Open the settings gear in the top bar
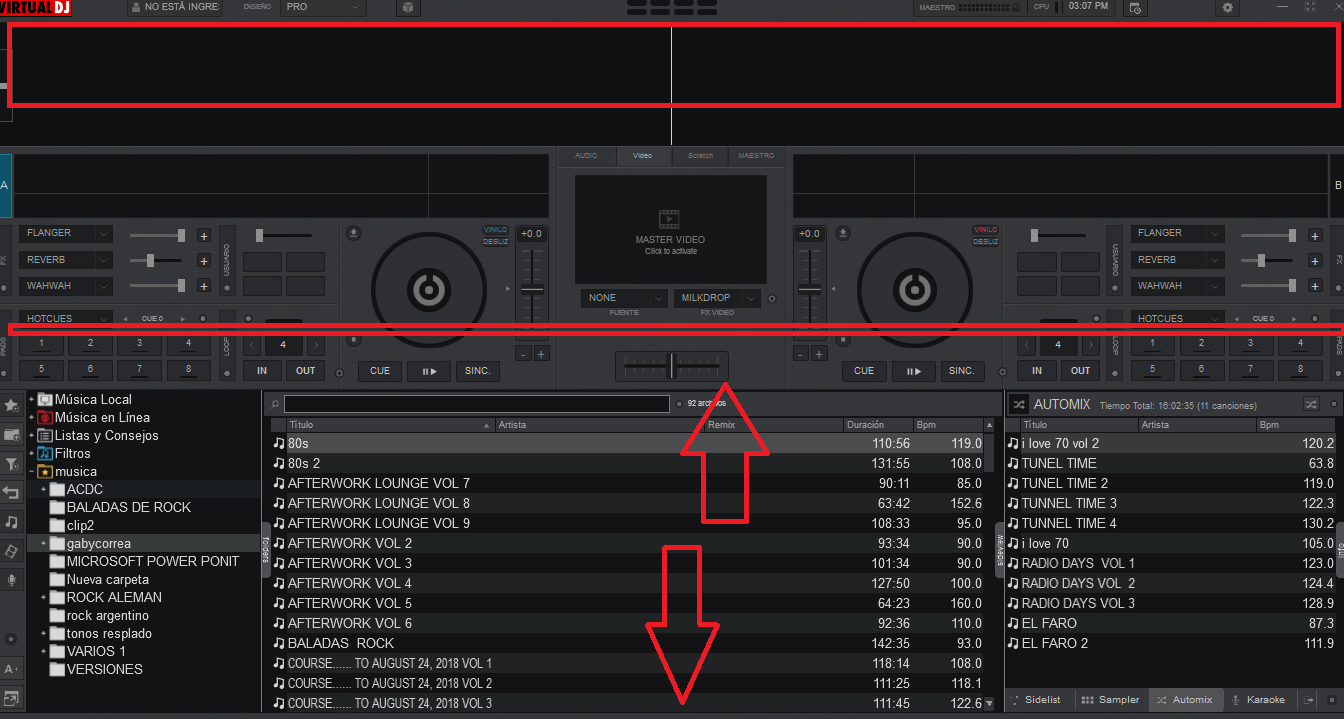Viewport: 1344px width, 719px height. (x=1228, y=7)
